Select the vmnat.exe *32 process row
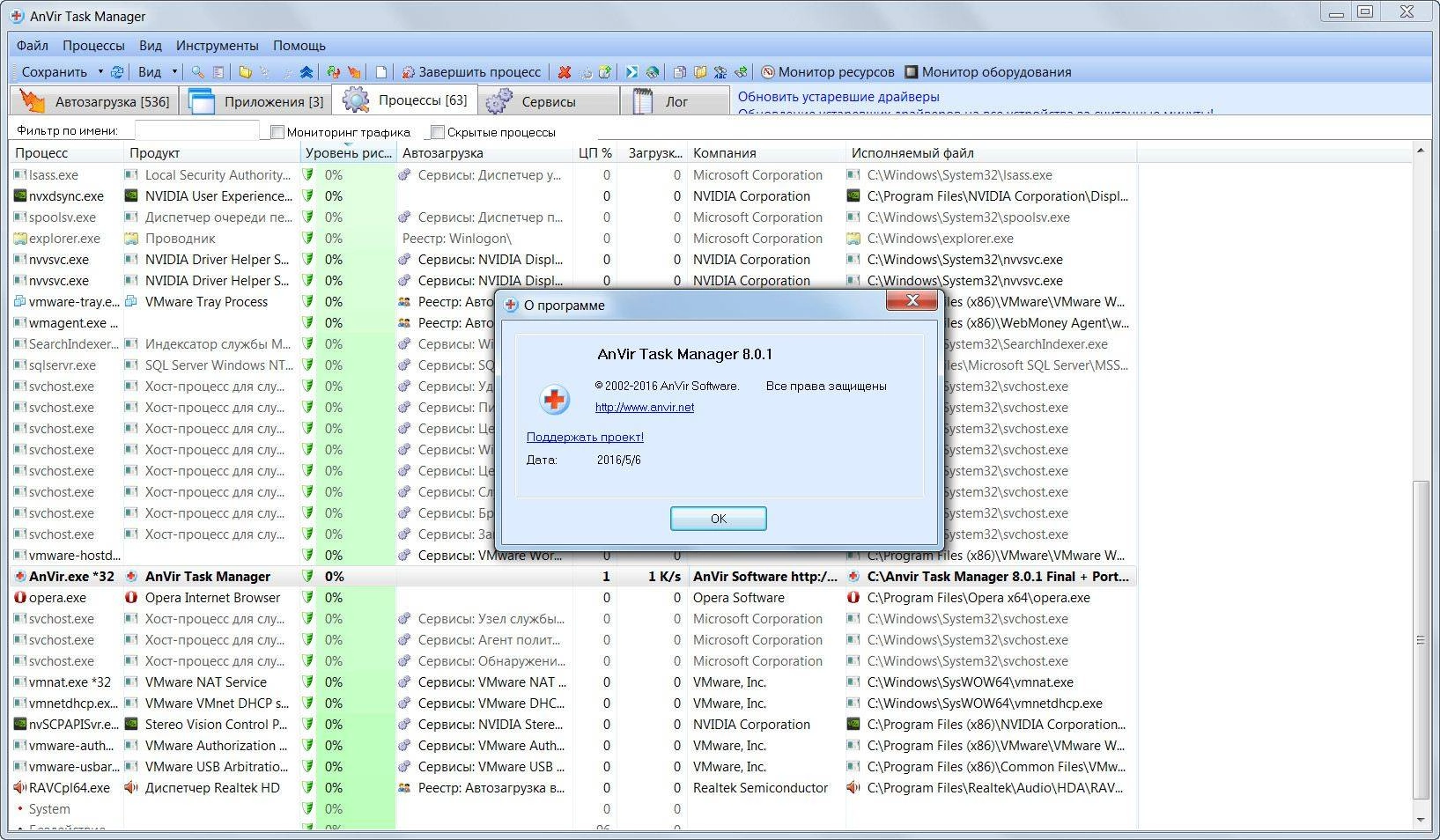This screenshot has width=1440, height=840. 572,682
